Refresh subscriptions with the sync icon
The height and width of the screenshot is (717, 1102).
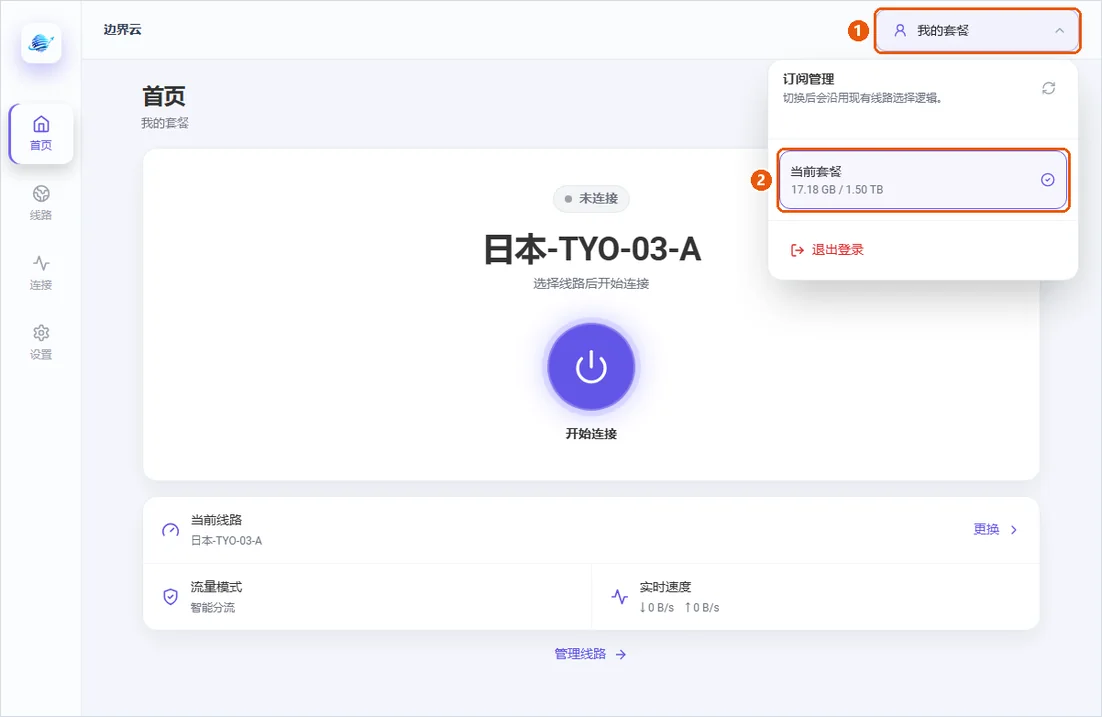[x=1048, y=88]
